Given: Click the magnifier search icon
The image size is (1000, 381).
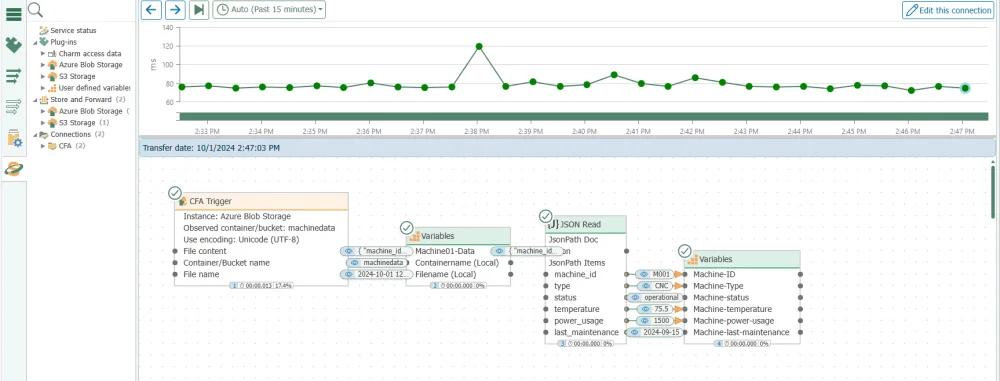Looking at the screenshot, I should pyautogui.click(x=36, y=10).
